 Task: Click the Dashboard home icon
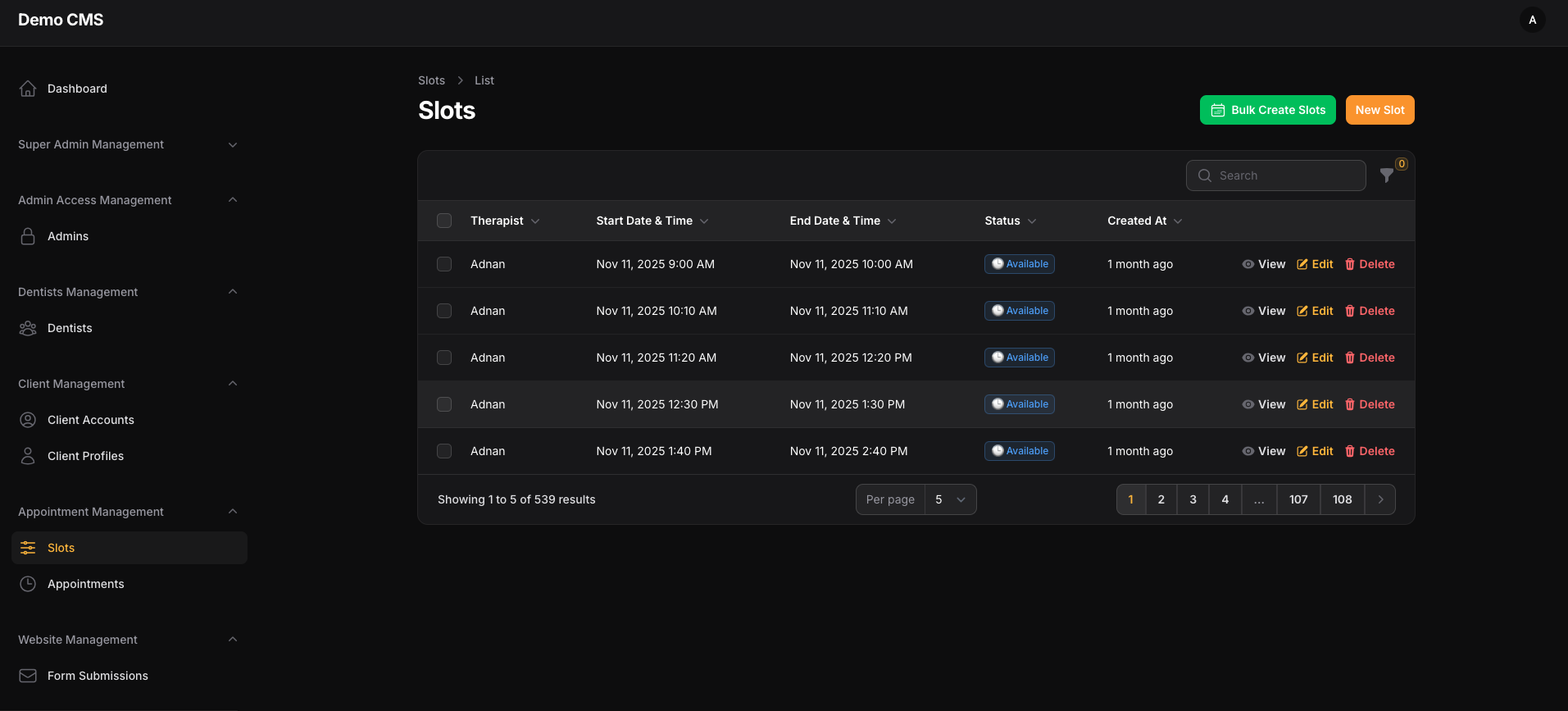(28, 89)
